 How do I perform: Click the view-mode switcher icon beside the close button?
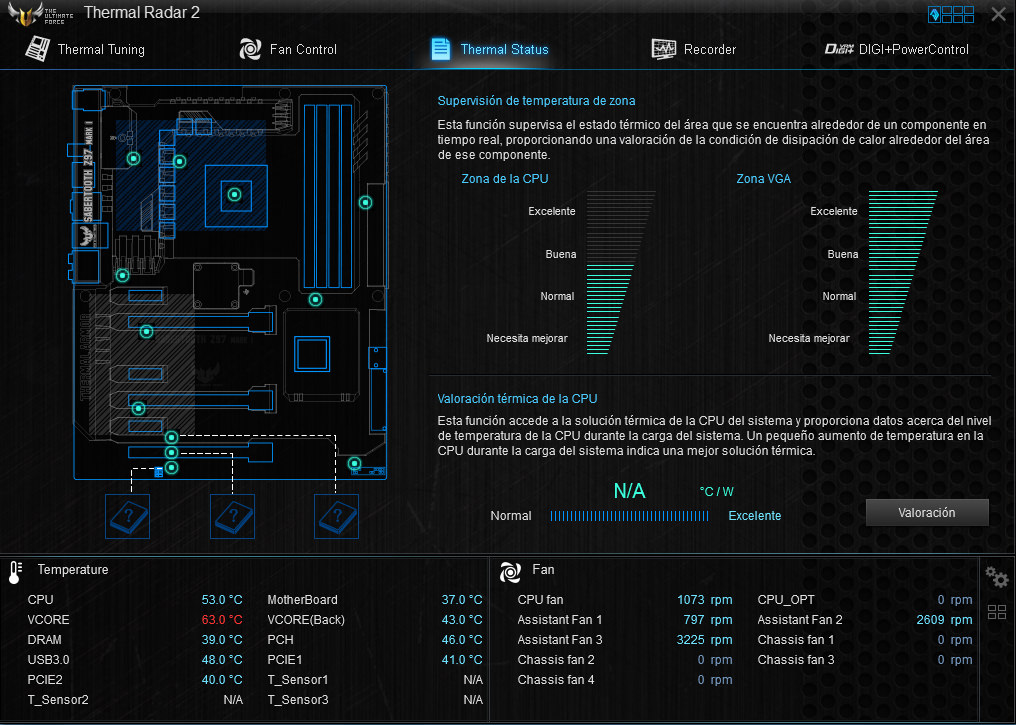[x=951, y=14]
